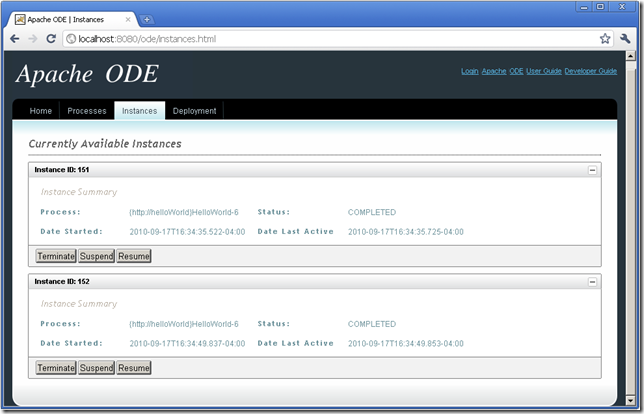644x414 pixels.
Task: Open the wrench settings menu
Action: pos(625,39)
